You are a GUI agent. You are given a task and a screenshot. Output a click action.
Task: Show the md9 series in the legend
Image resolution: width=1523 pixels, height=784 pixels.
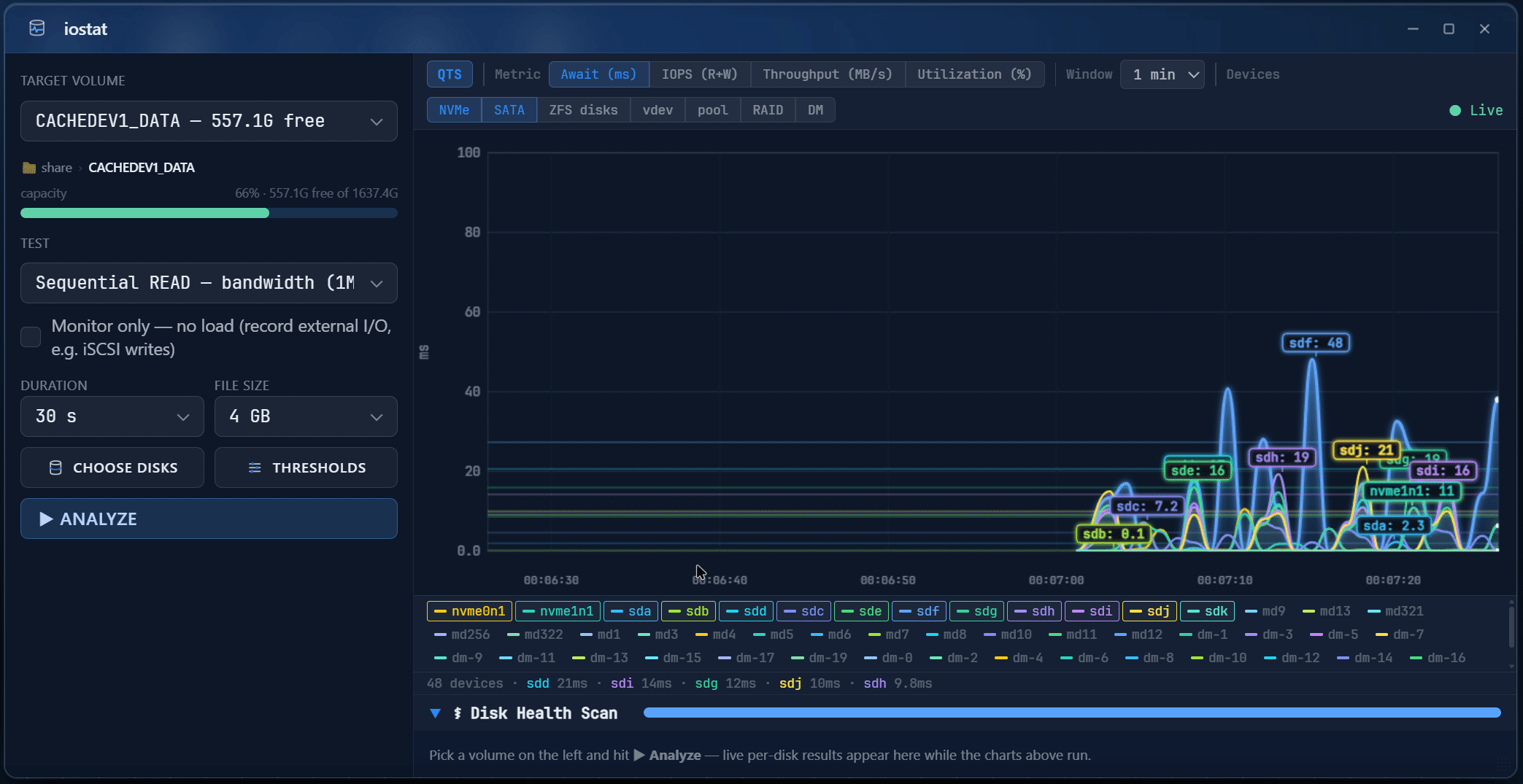click(1265, 611)
